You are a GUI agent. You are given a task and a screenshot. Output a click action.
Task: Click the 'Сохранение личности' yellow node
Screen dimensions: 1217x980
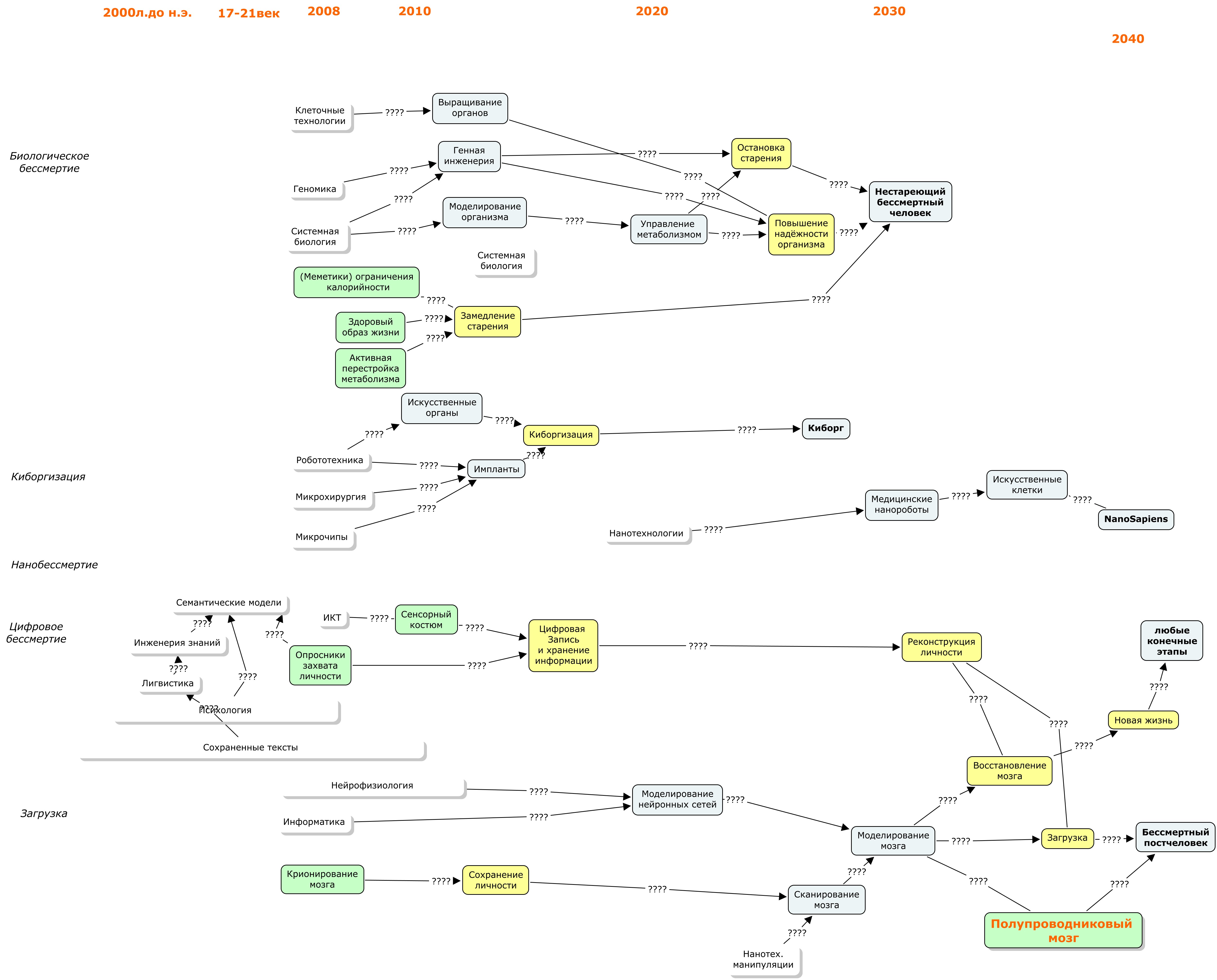pyautogui.click(x=496, y=880)
